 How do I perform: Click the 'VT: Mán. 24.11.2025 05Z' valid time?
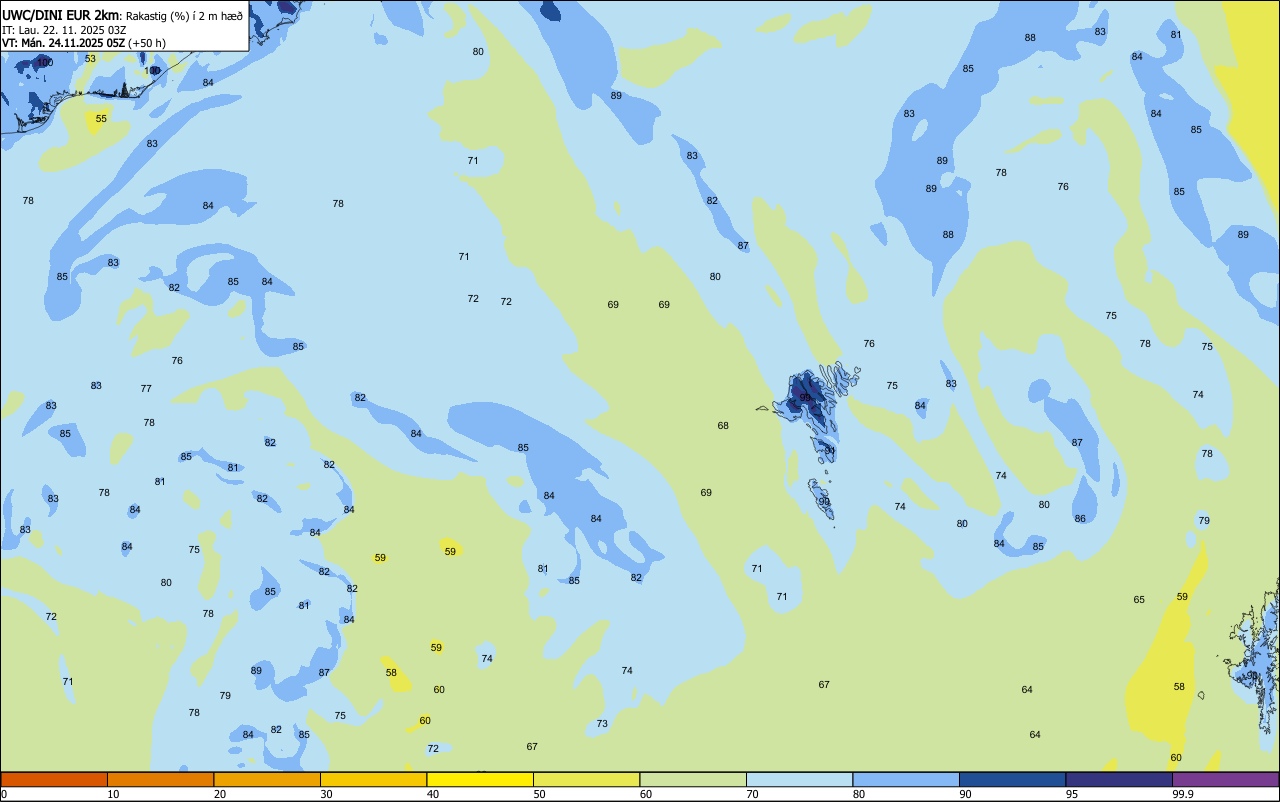[x=64, y=43]
